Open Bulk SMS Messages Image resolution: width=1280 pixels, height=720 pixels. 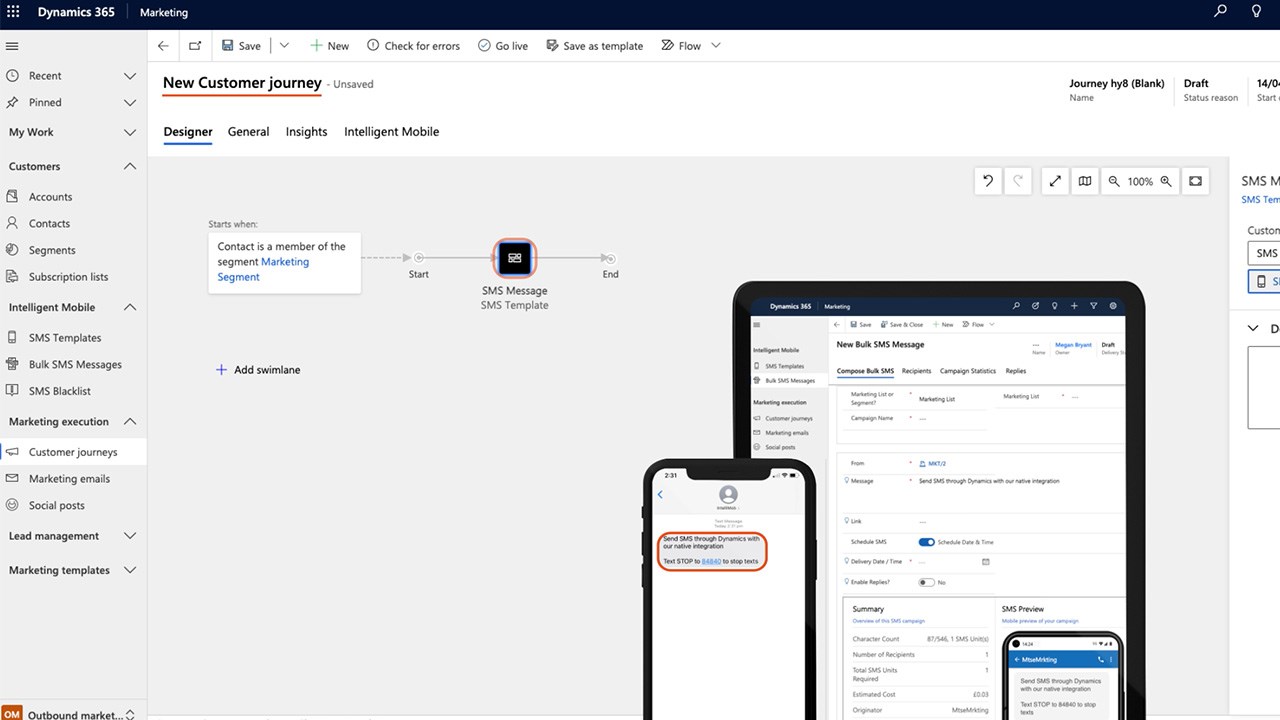pyautogui.click(x=73, y=365)
